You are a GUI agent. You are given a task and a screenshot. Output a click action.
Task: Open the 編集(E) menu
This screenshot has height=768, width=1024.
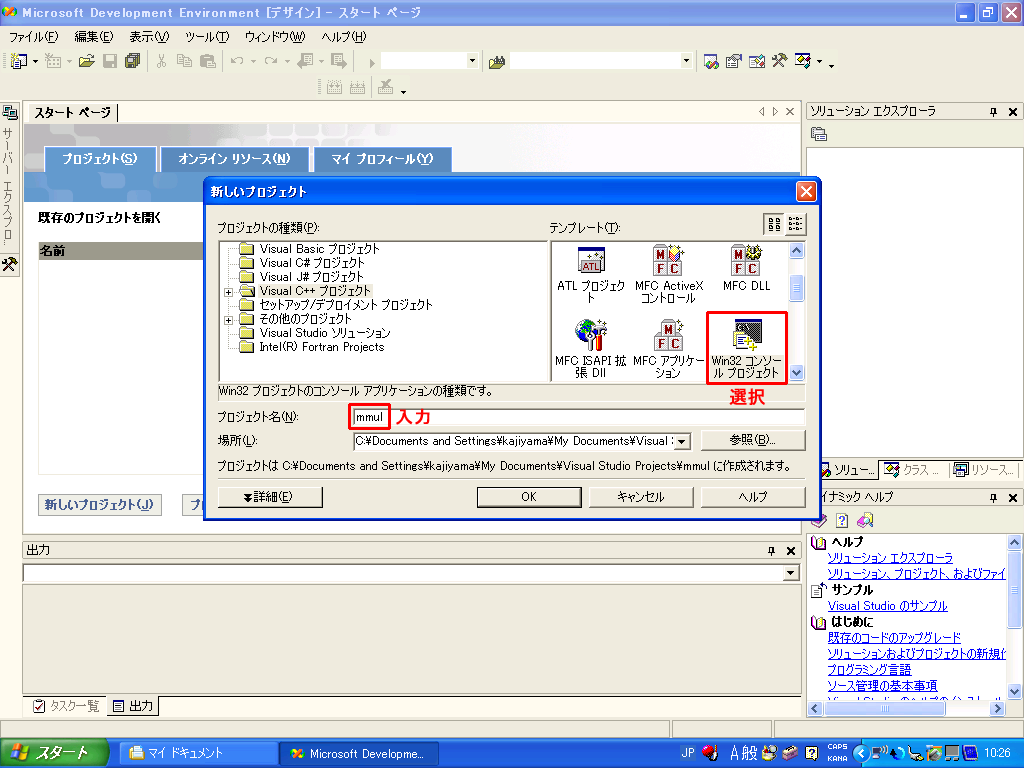[x=93, y=37]
